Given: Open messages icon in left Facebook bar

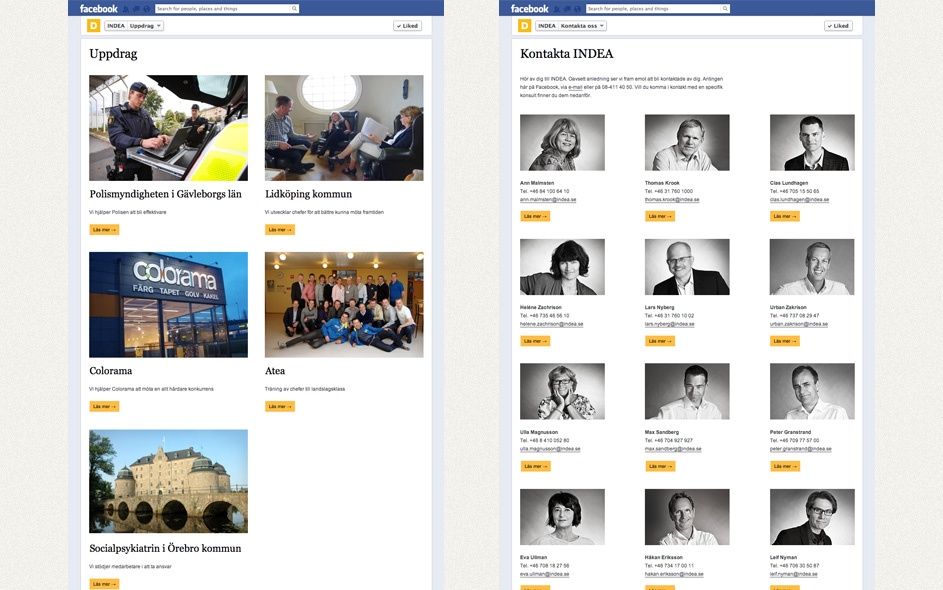Looking at the screenshot, I should pos(136,9).
